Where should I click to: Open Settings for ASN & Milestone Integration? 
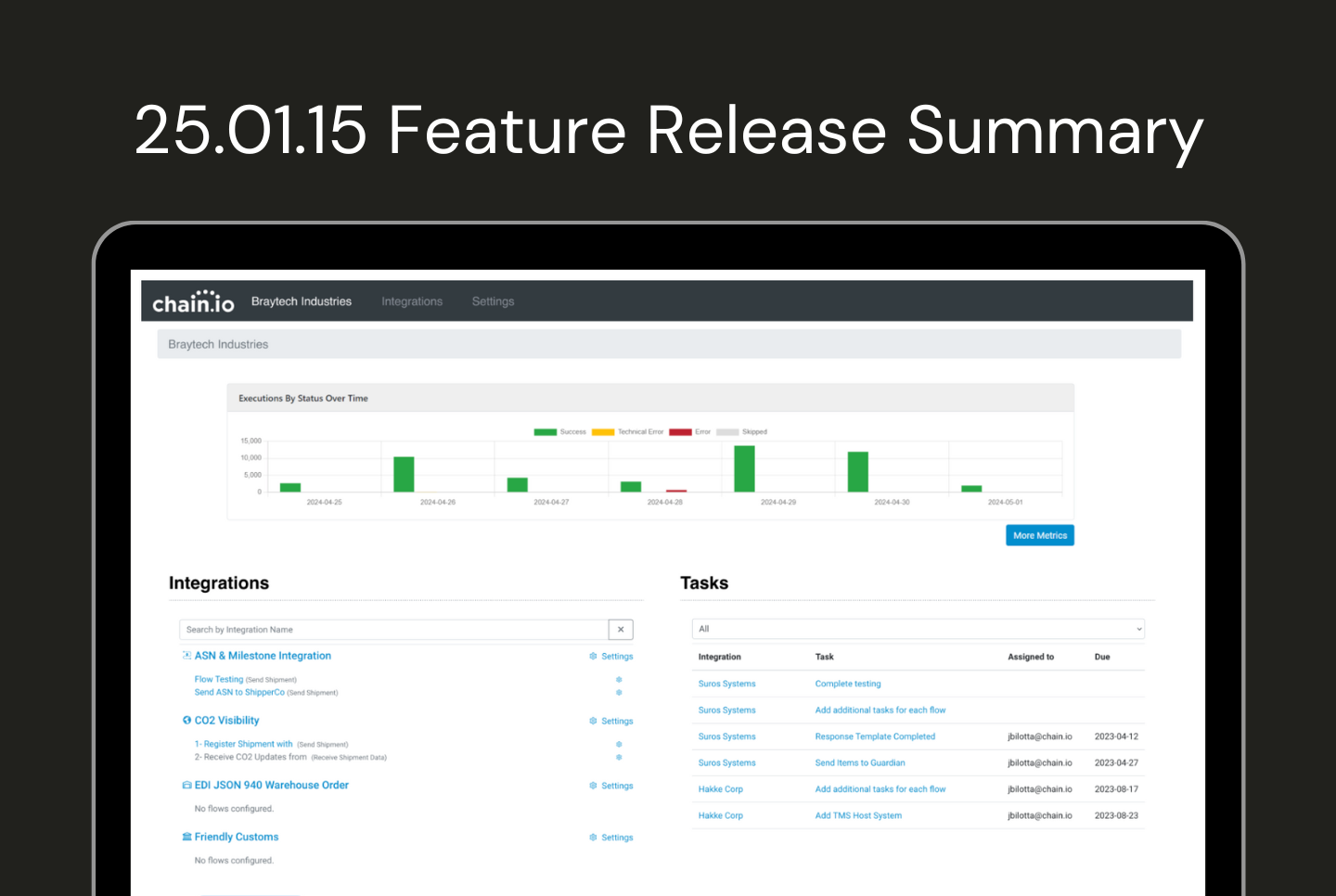click(611, 657)
